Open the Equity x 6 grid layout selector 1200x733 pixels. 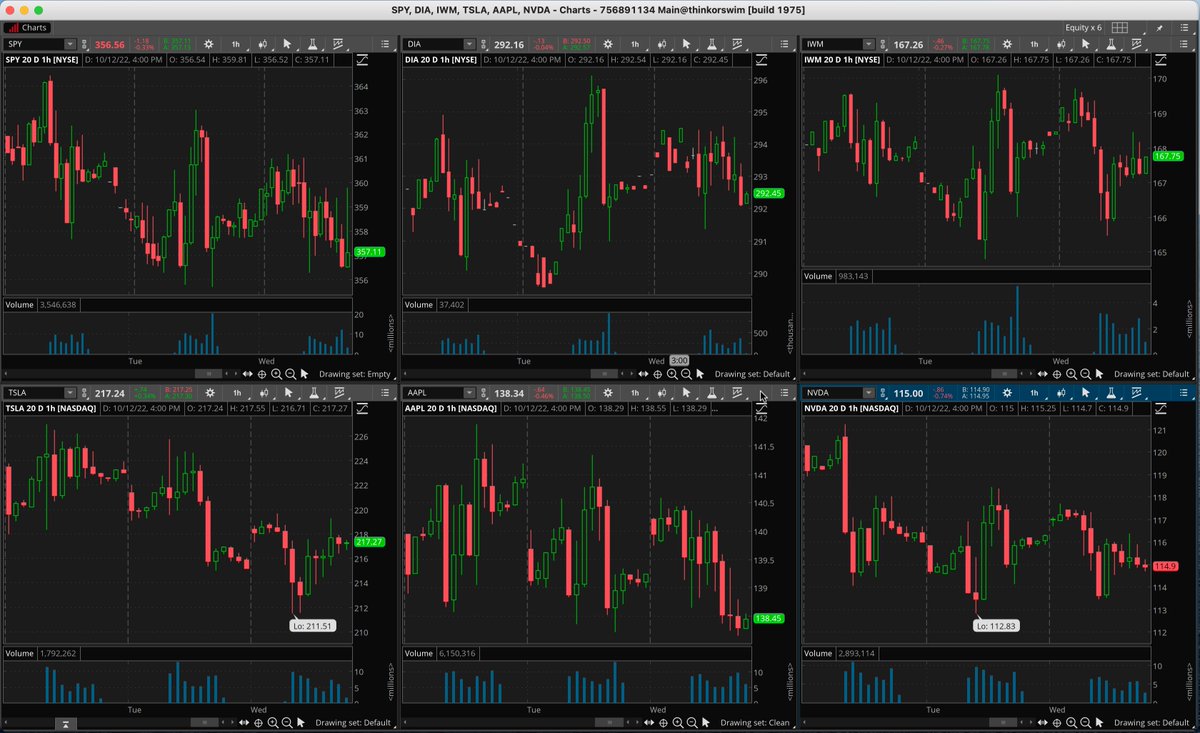[x=1120, y=28]
